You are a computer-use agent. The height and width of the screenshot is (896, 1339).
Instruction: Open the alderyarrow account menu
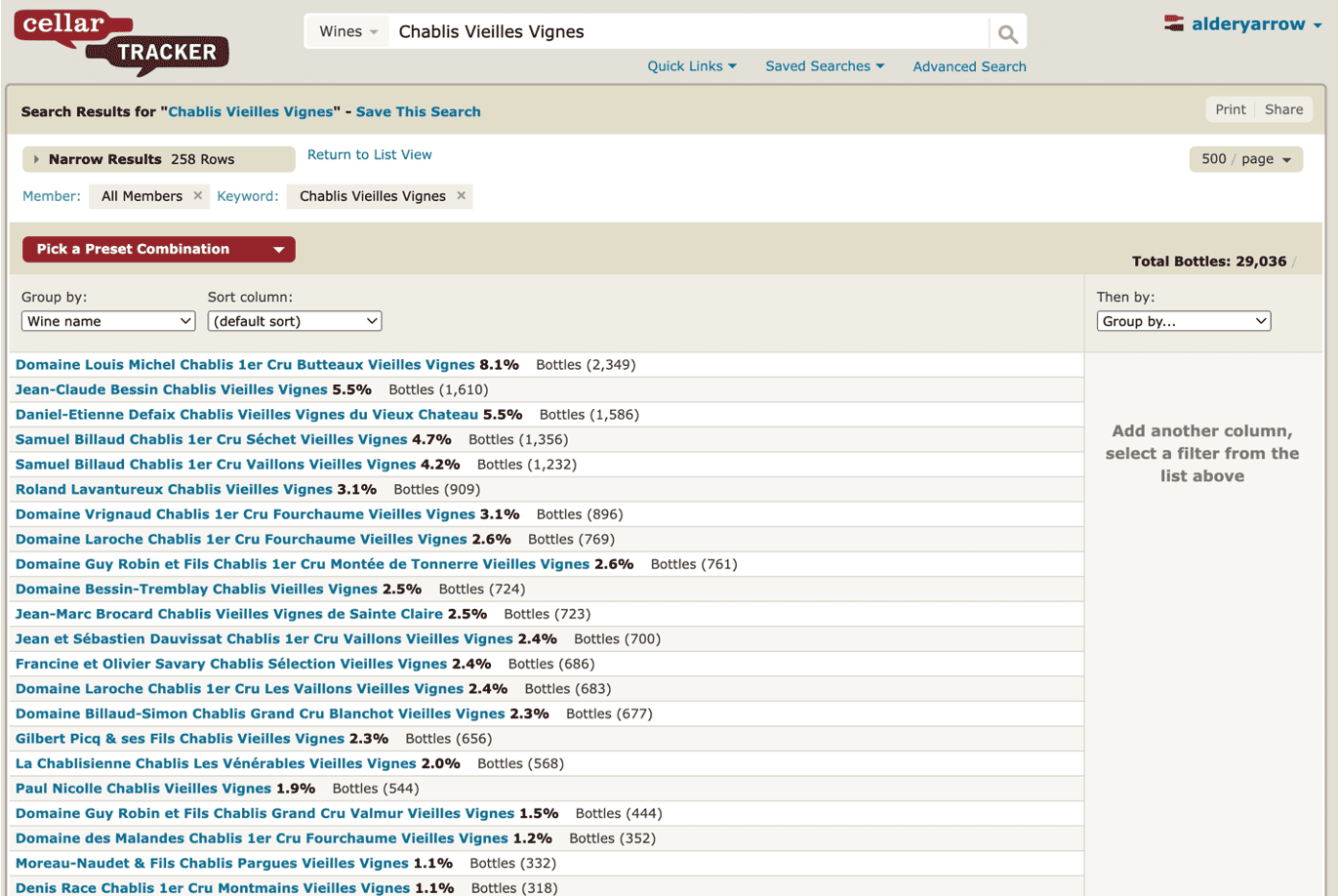point(1256,24)
